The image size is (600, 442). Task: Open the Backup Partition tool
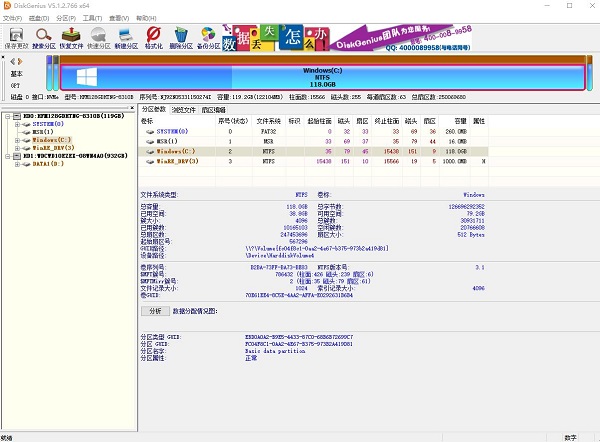click(209, 38)
